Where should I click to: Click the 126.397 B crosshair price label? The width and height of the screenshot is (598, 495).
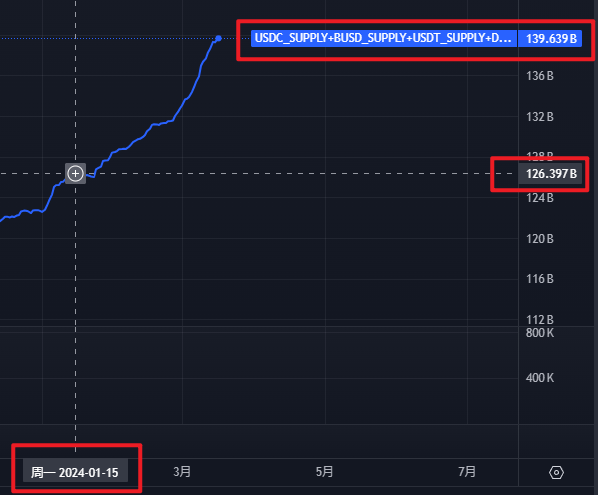pyautogui.click(x=551, y=174)
